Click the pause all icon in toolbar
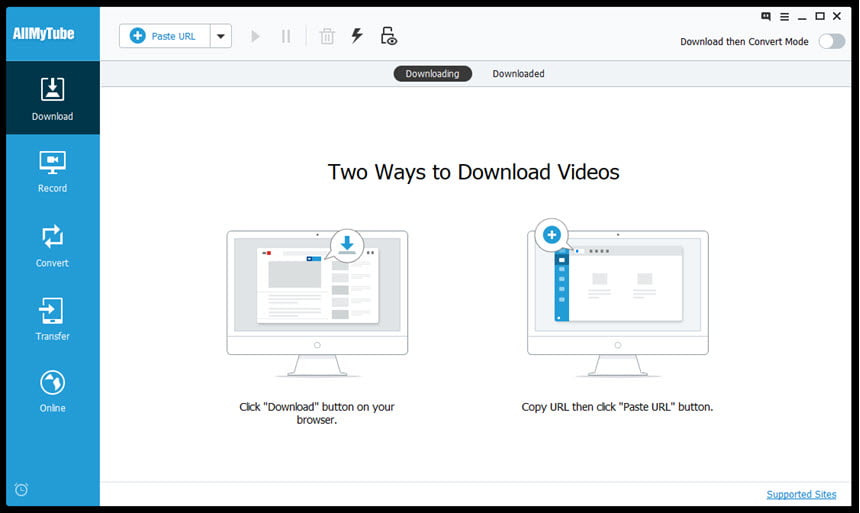 (x=286, y=37)
